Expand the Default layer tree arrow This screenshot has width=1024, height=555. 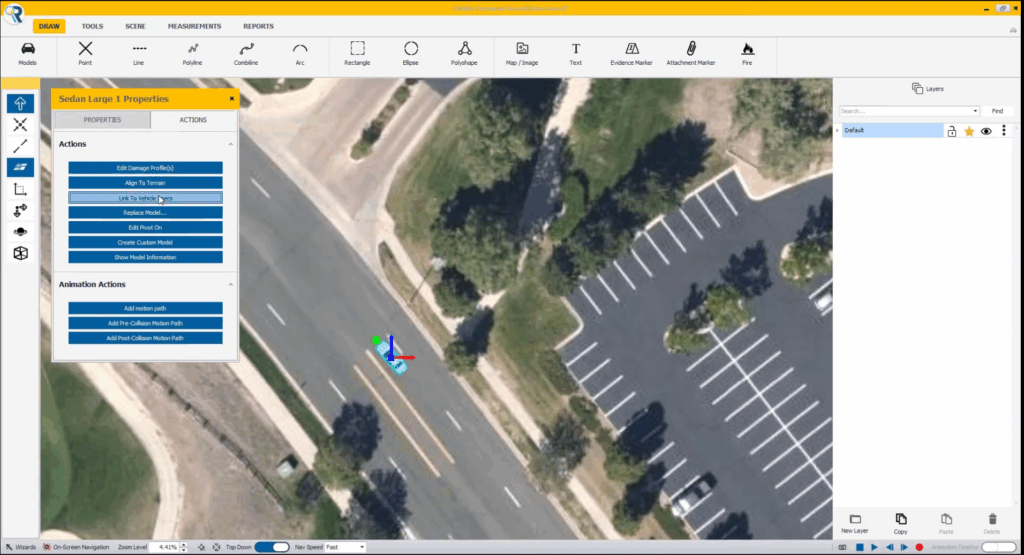tap(837, 131)
